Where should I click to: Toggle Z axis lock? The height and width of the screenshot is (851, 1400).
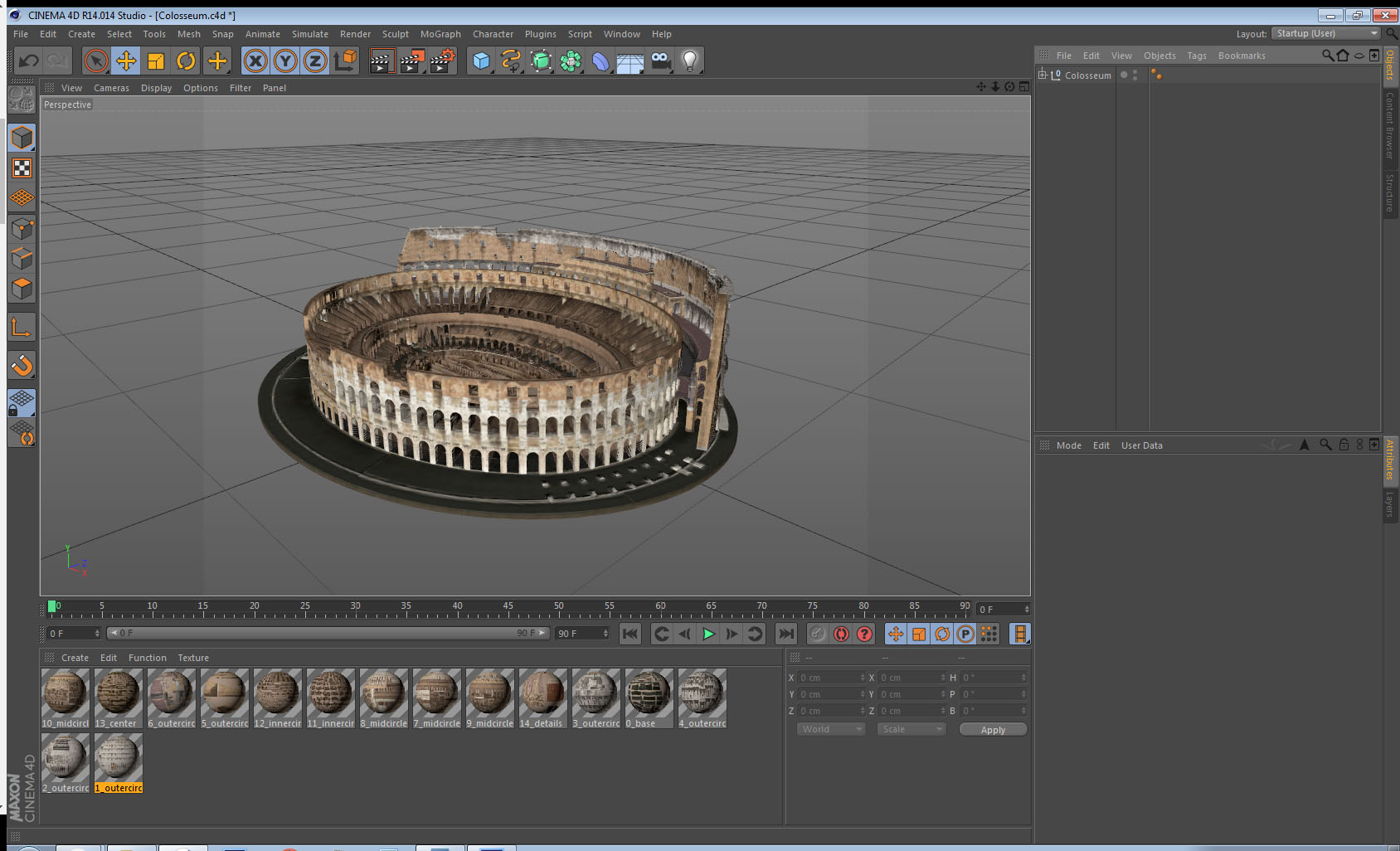(x=315, y=61)
